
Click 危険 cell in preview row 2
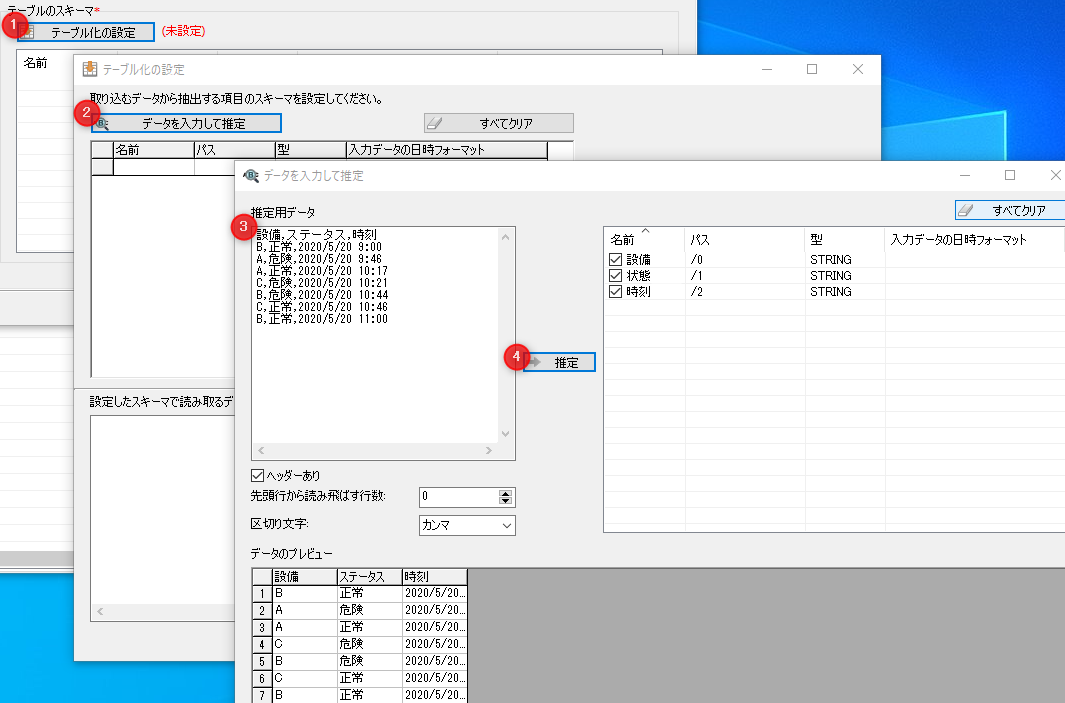point(369,610)
